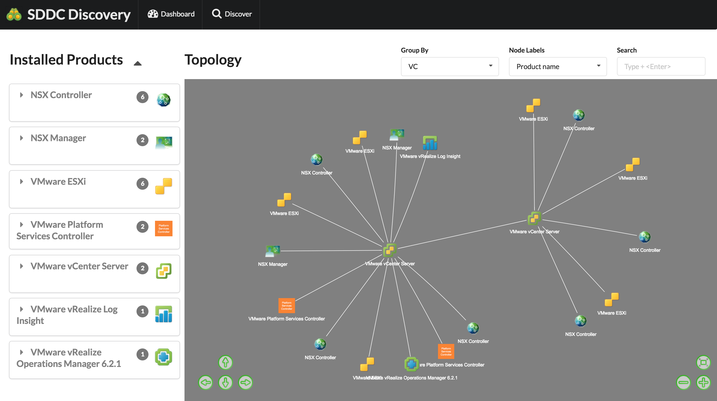This screenshot has height=401, width=717.
Task: Open the Node Labels dropdown
Action: [x=557, y=66]
